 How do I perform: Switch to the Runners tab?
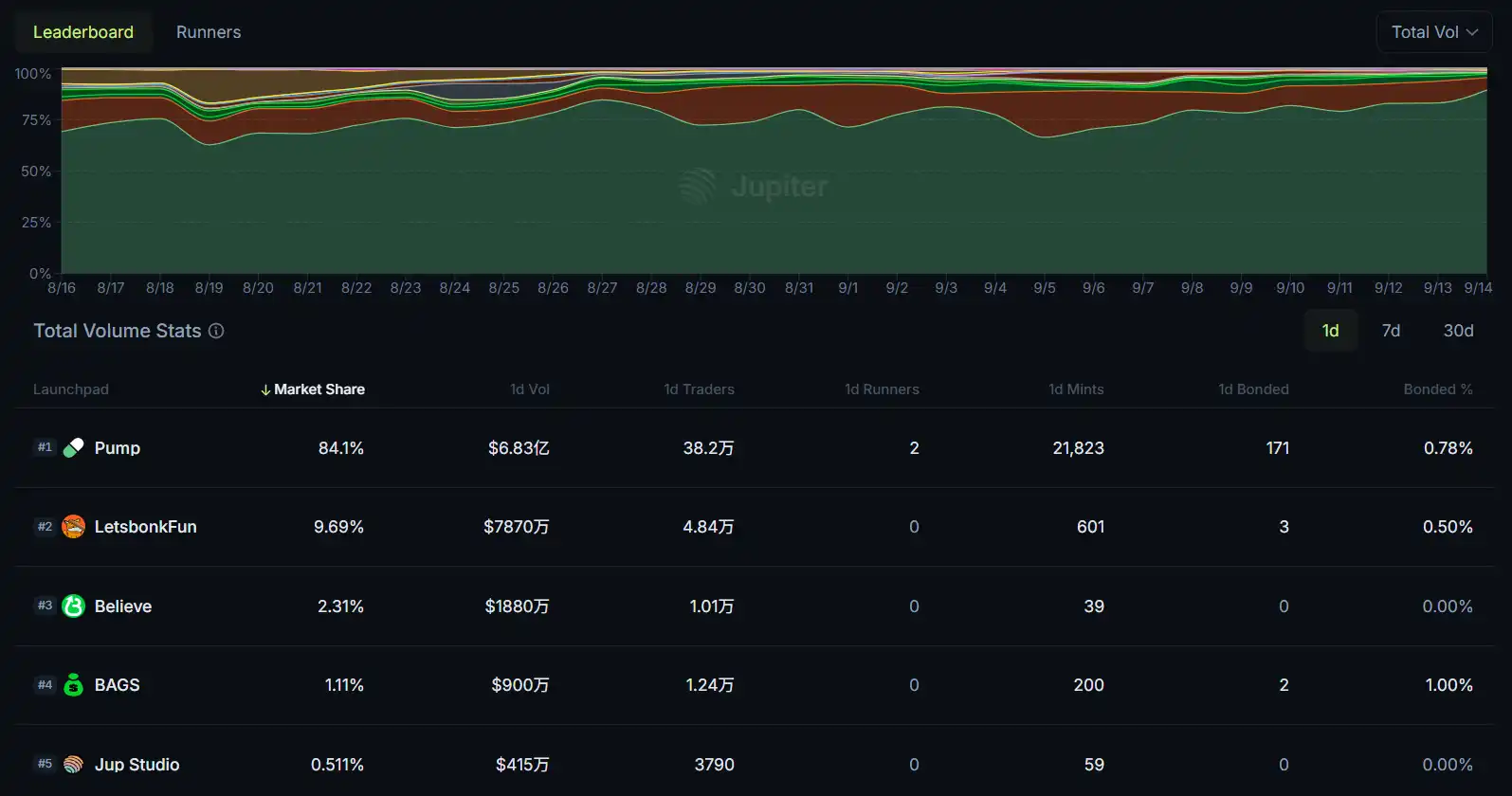point(209,32)
